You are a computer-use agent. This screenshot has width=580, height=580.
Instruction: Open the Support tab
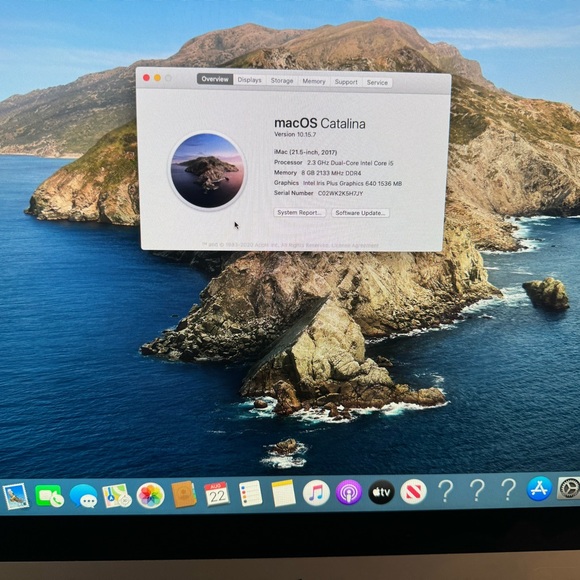pos(346,82)
